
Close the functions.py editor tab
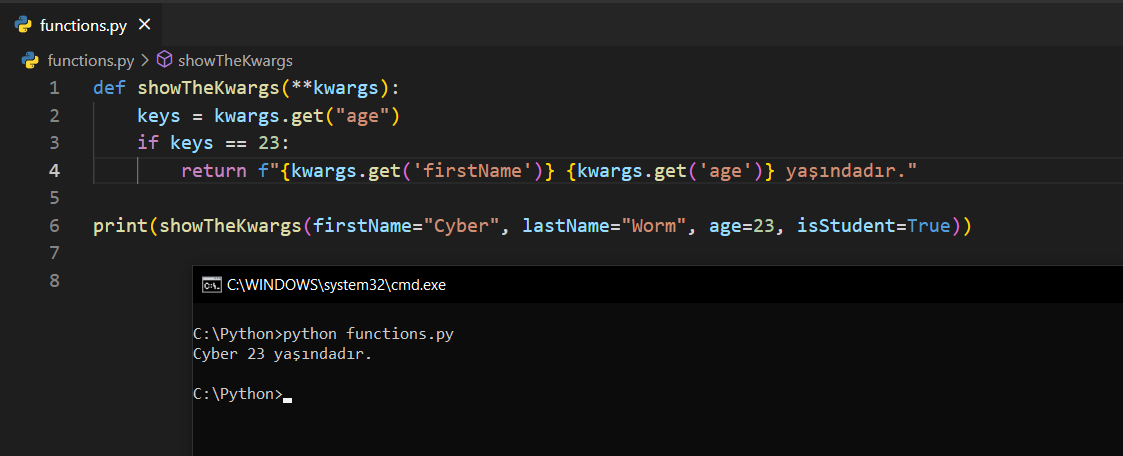coord(144,23)
